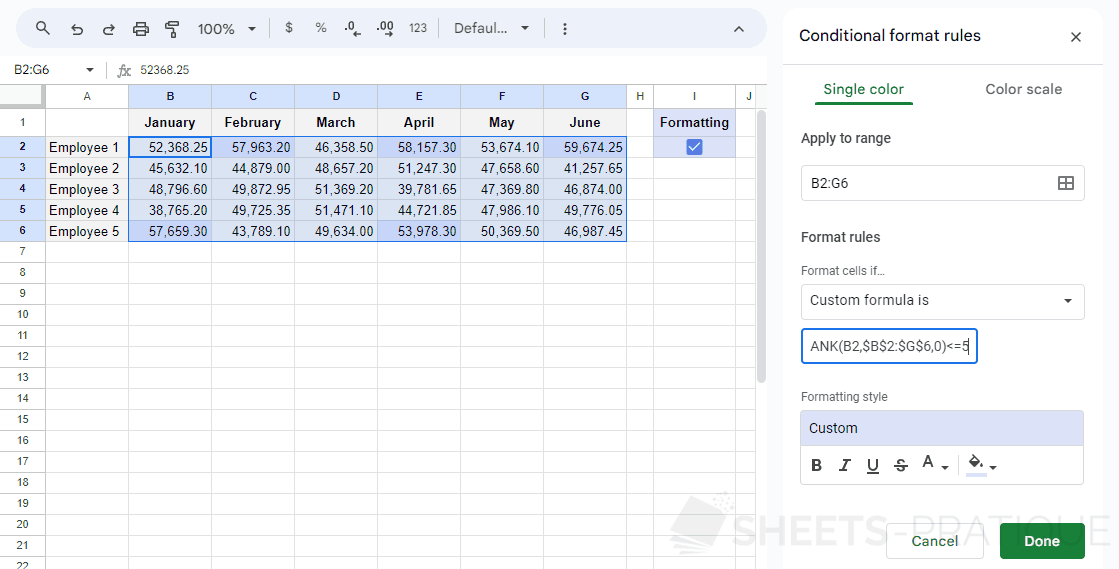Select the Employee 1 cell
This screenshot has height=569, width=1119.
click(87, 147)
